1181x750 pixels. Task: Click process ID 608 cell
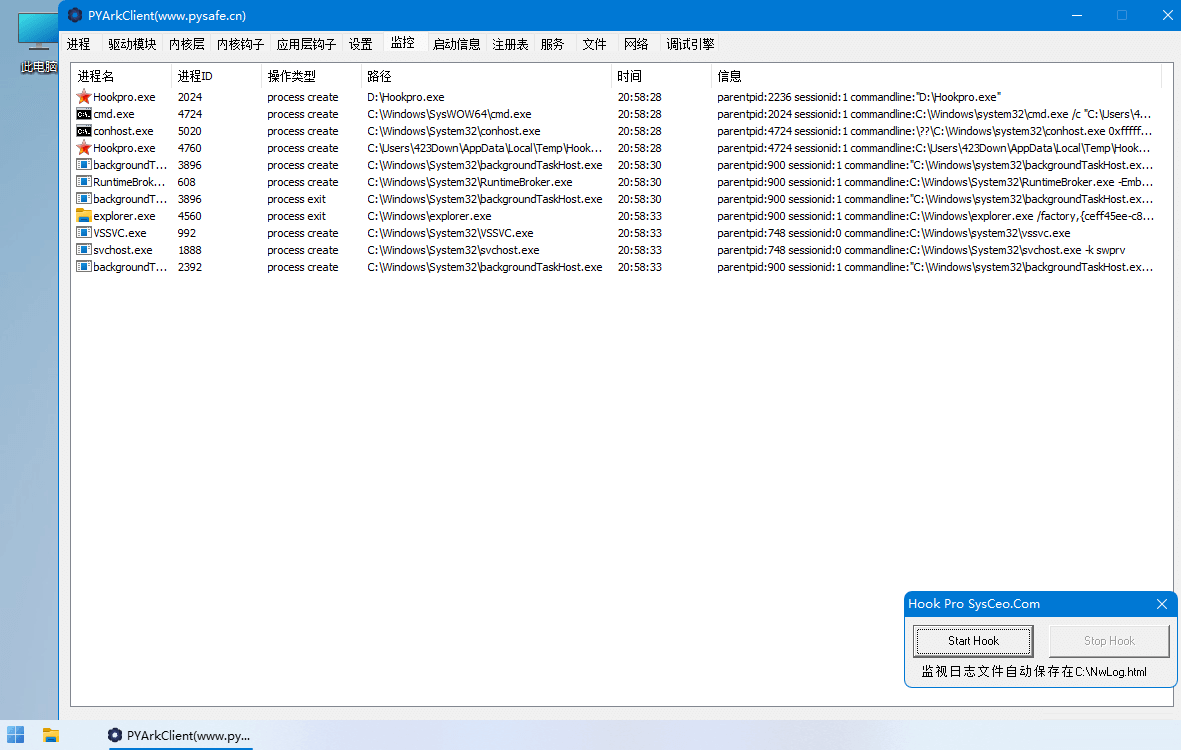pyautogui.click(x=186, y=182)
